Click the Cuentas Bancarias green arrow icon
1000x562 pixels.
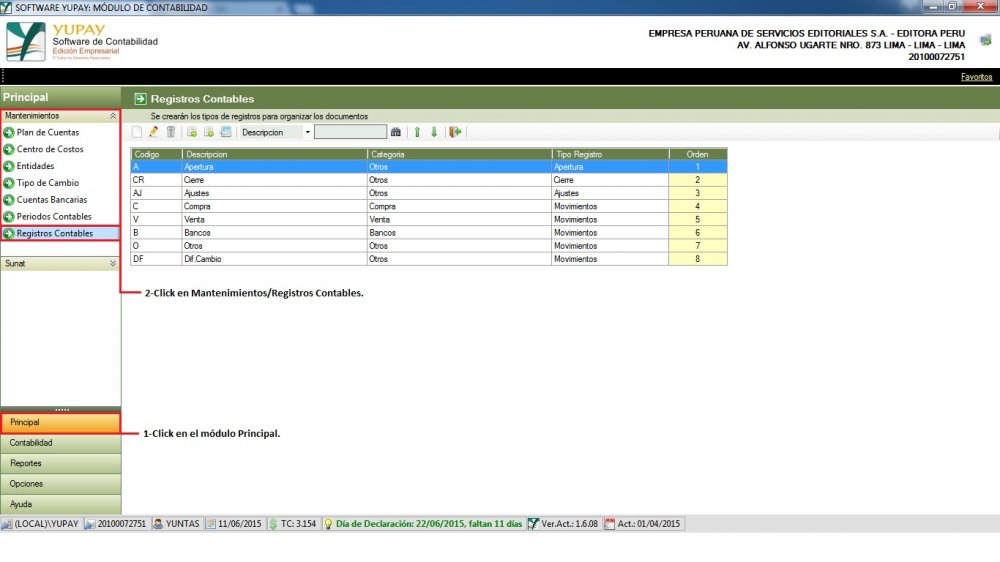pyautogui.click(x=9, y=200)
